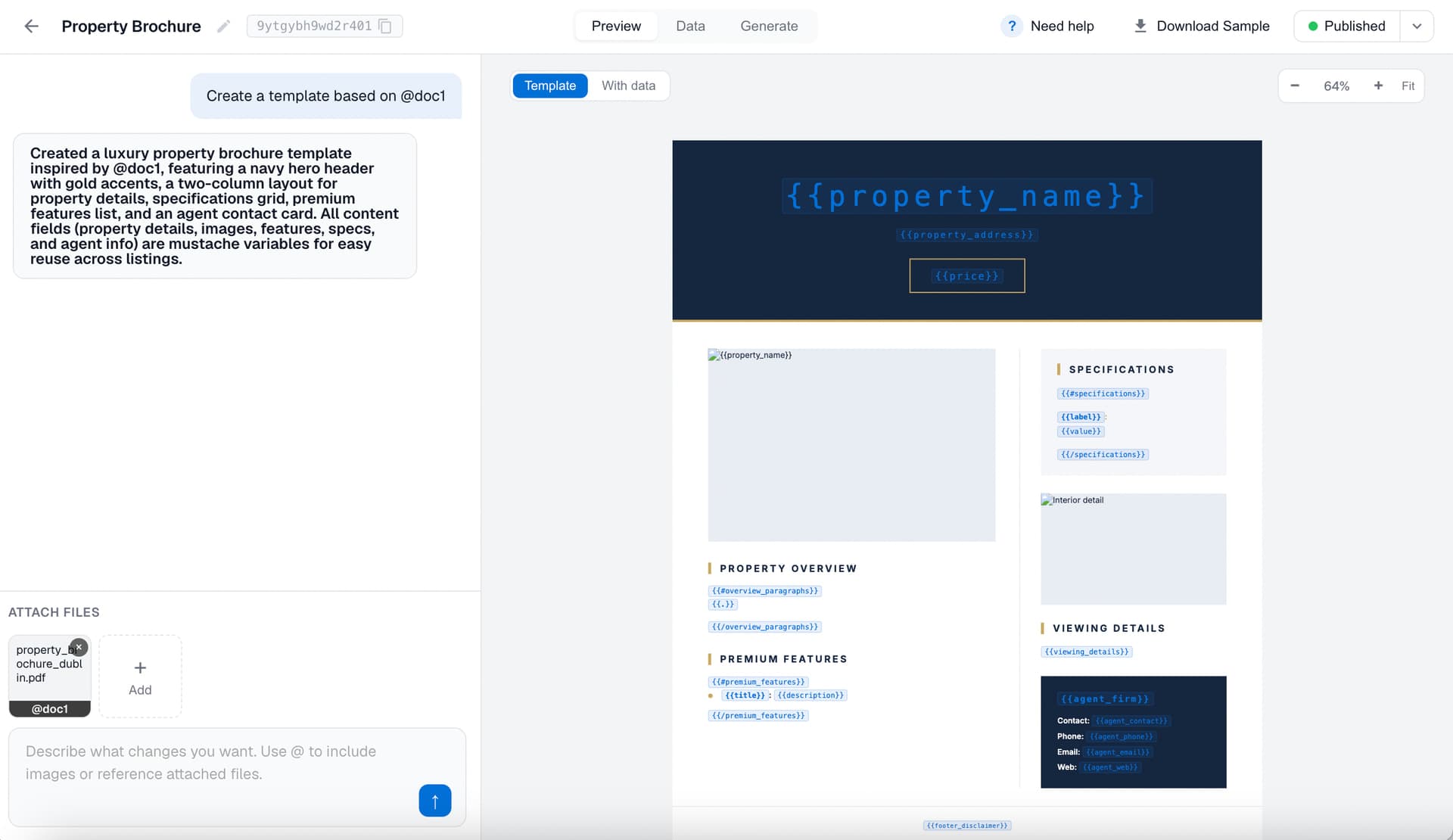Select the {{#premium_features}} tag
The height and width of the screenshot is (840, 1453).
[x=758, y=682]
